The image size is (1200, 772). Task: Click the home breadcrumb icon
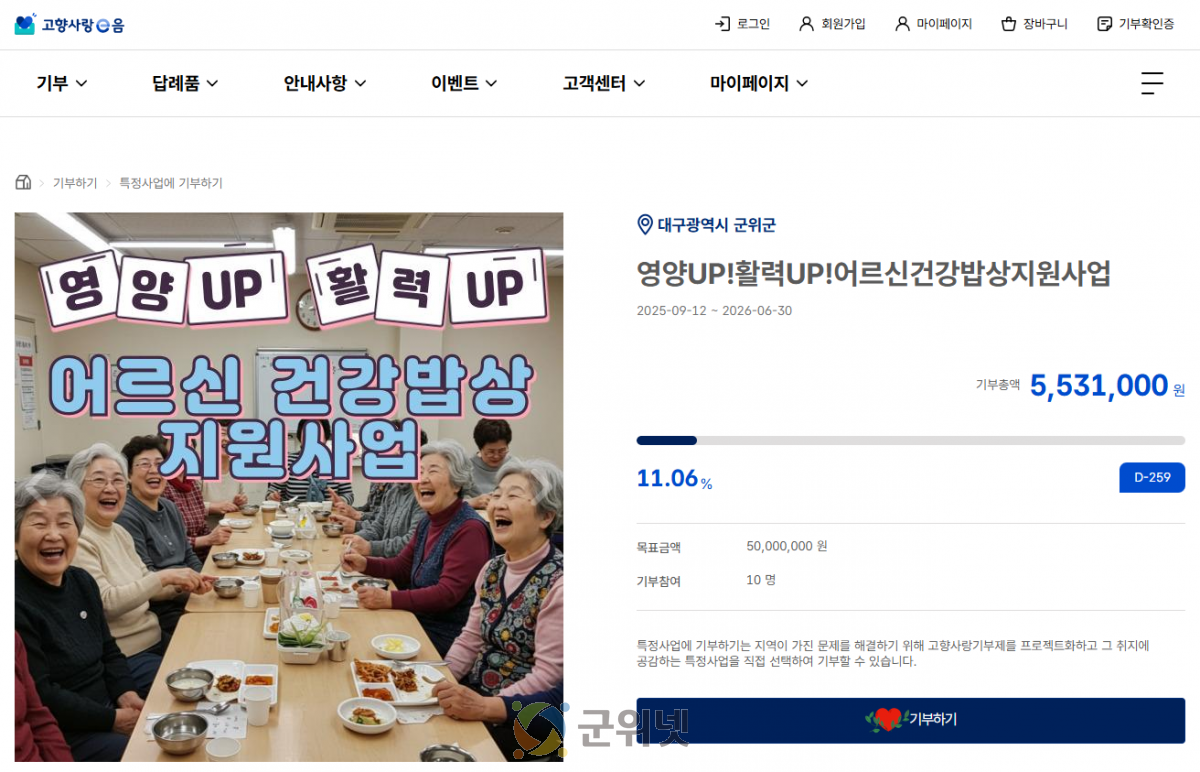point(23,182)
